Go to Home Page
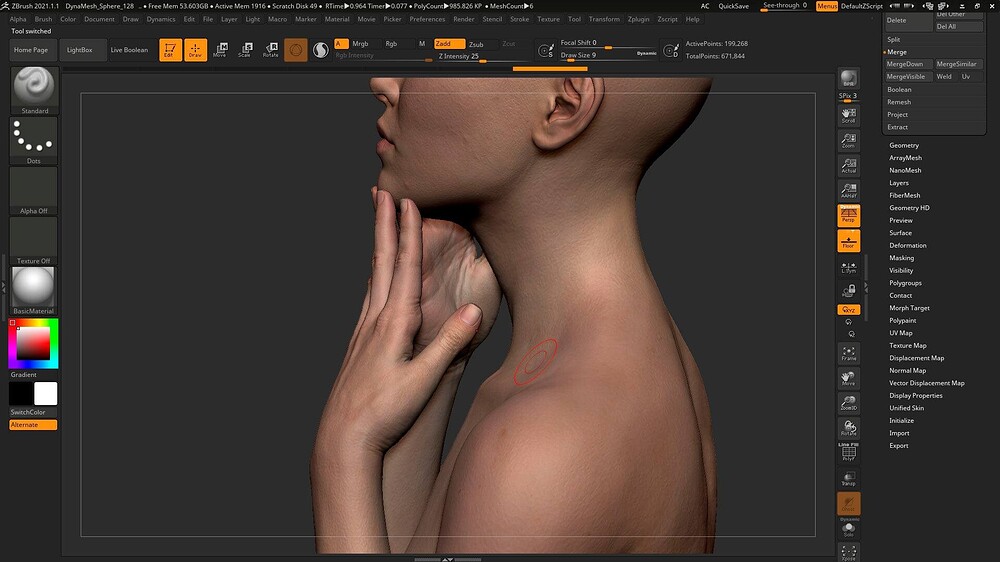 pos(31,50)
